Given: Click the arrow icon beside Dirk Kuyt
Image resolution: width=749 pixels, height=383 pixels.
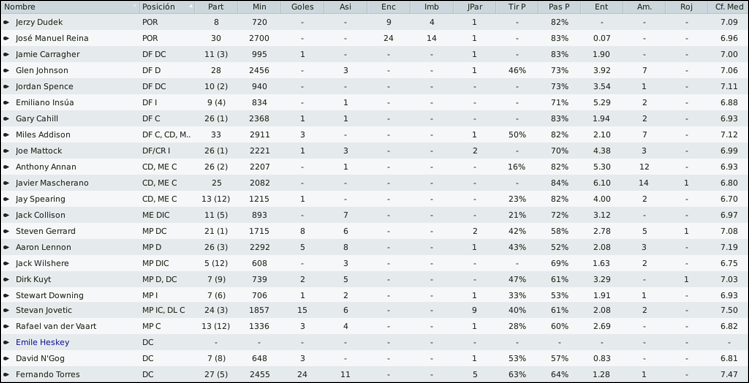Looking at the screenshot, I should click(6, 279).
